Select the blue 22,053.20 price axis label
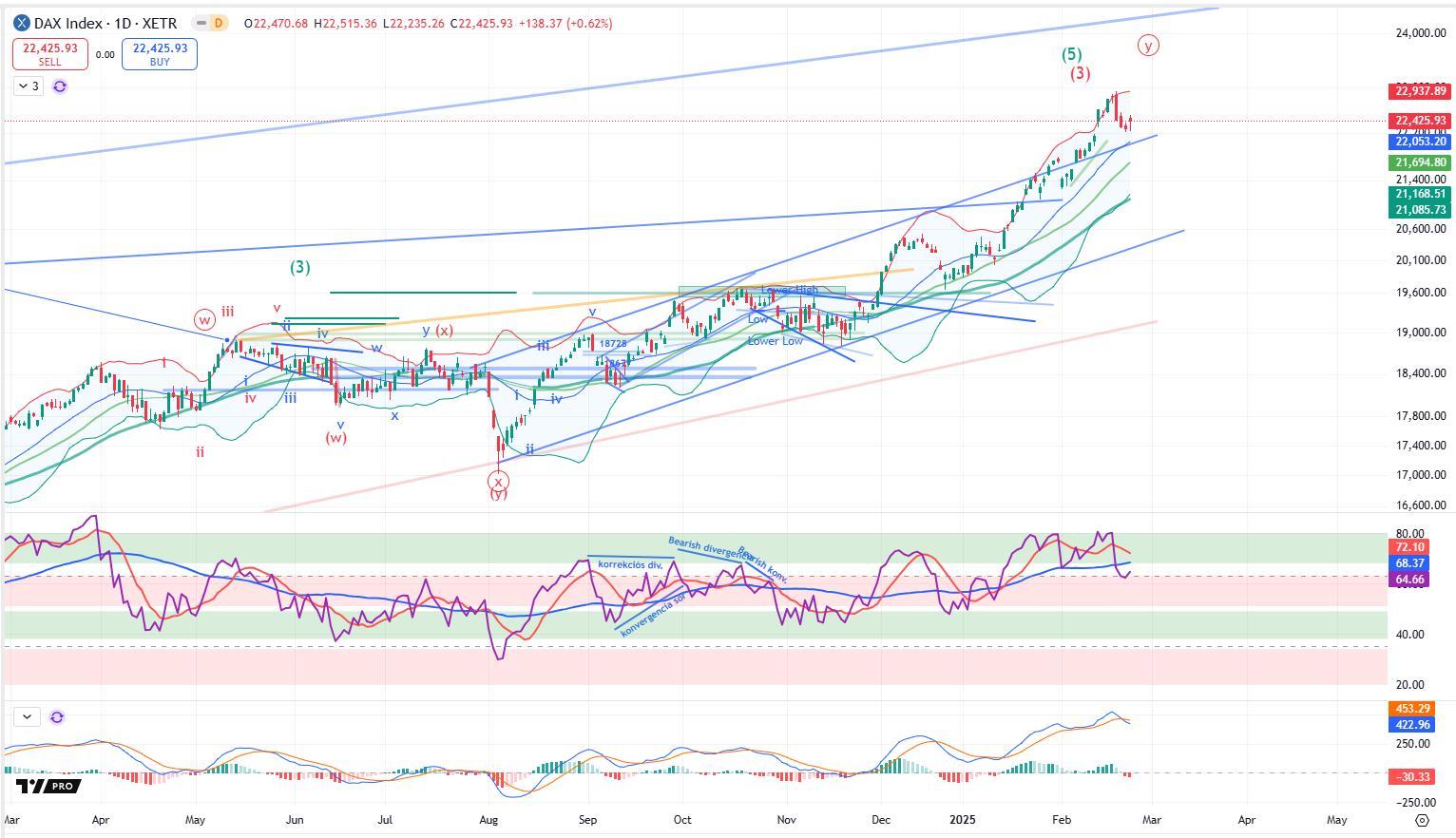Viewport: 1456px width, 838px height. click(1420, 142)
